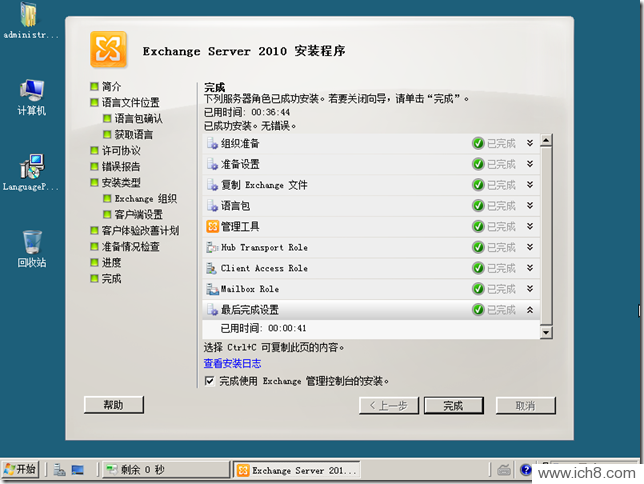Click the 取消 button
The height and width of the screenshot is (484, 644).
click(525, 406)
